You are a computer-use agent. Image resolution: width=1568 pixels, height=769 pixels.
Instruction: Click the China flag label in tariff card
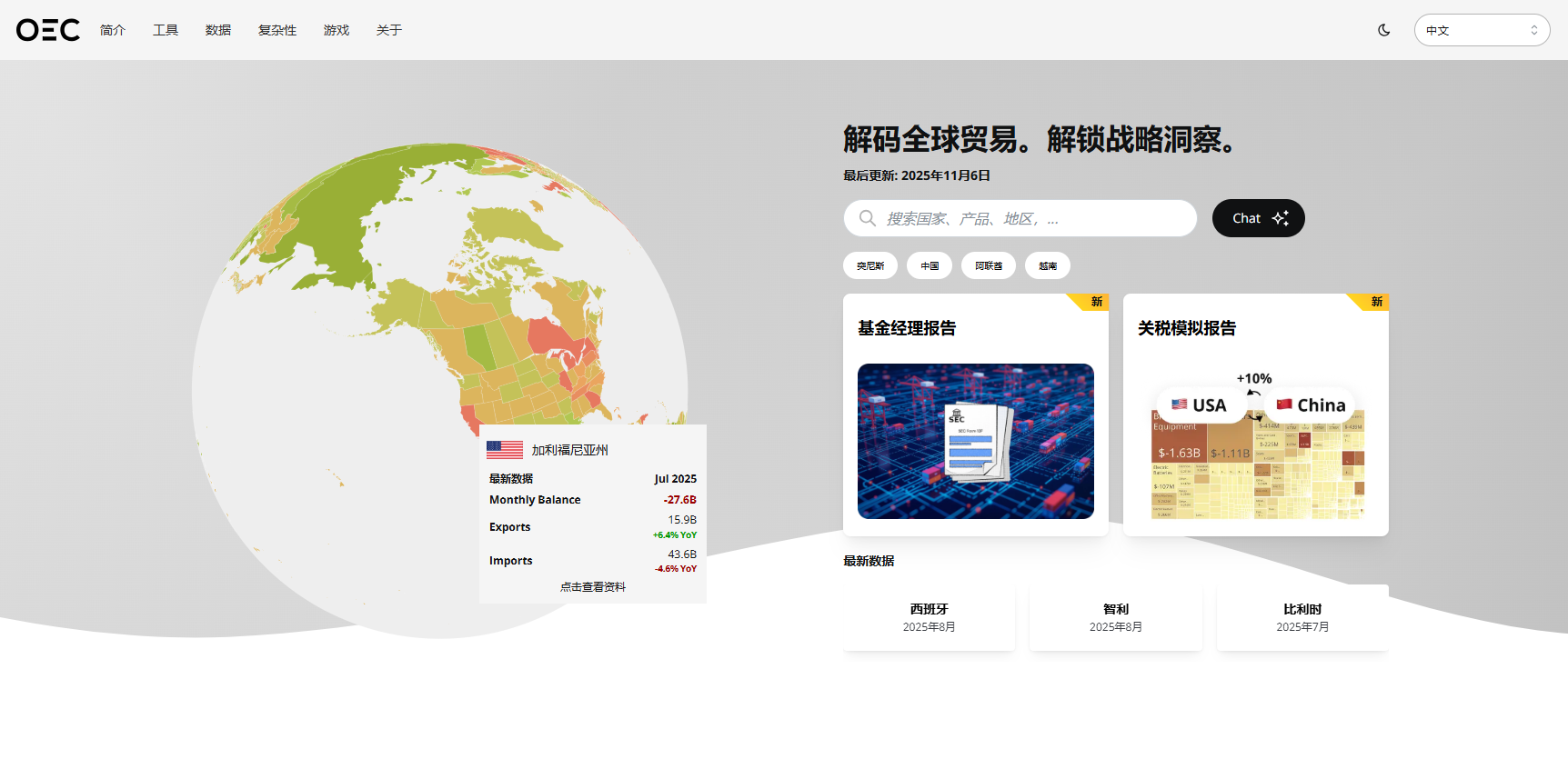1311,405
